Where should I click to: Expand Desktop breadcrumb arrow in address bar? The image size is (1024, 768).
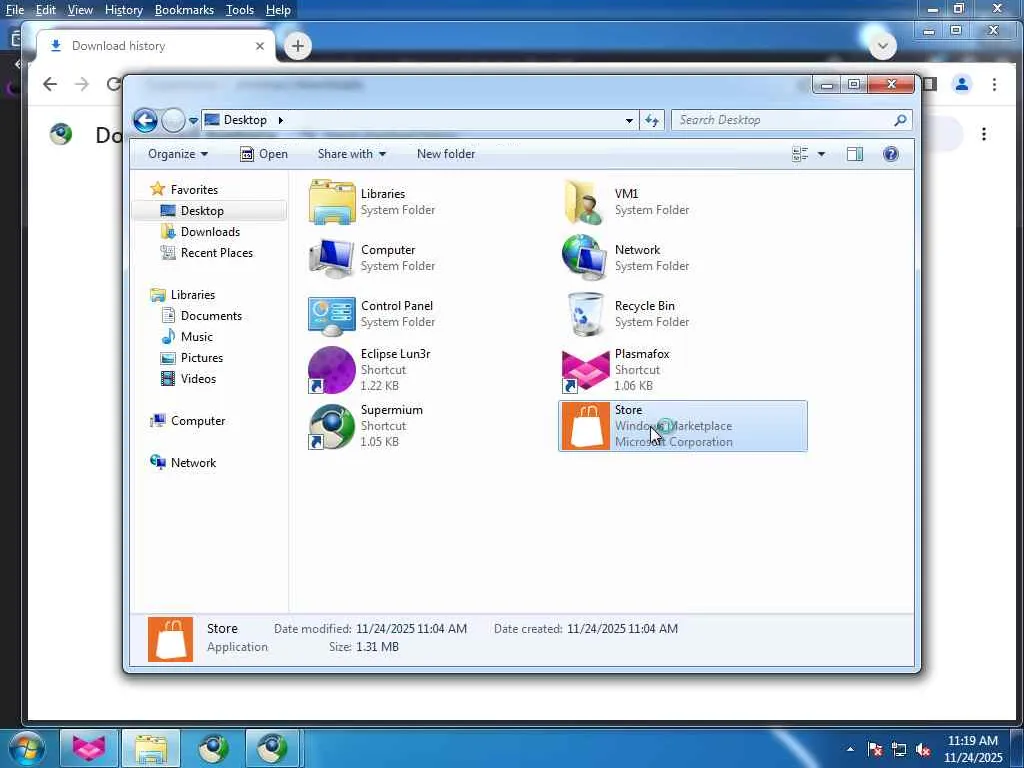pyautogui.click(x=281, y=120)
